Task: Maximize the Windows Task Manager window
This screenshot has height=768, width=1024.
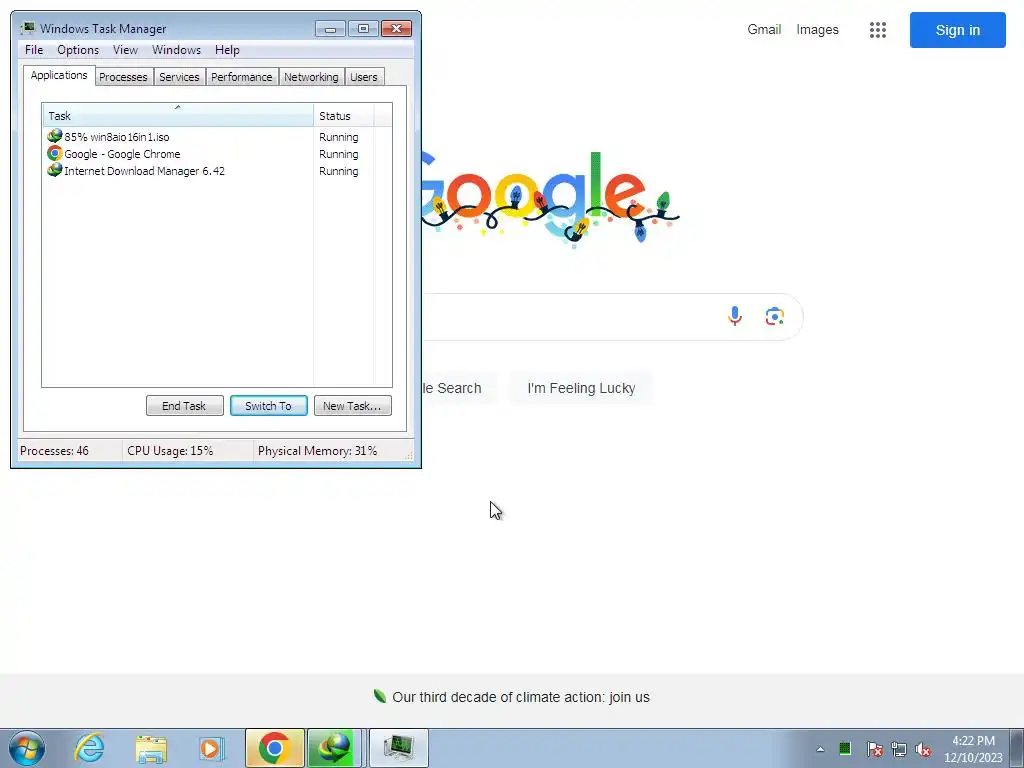Action: (x=363, y=29)
